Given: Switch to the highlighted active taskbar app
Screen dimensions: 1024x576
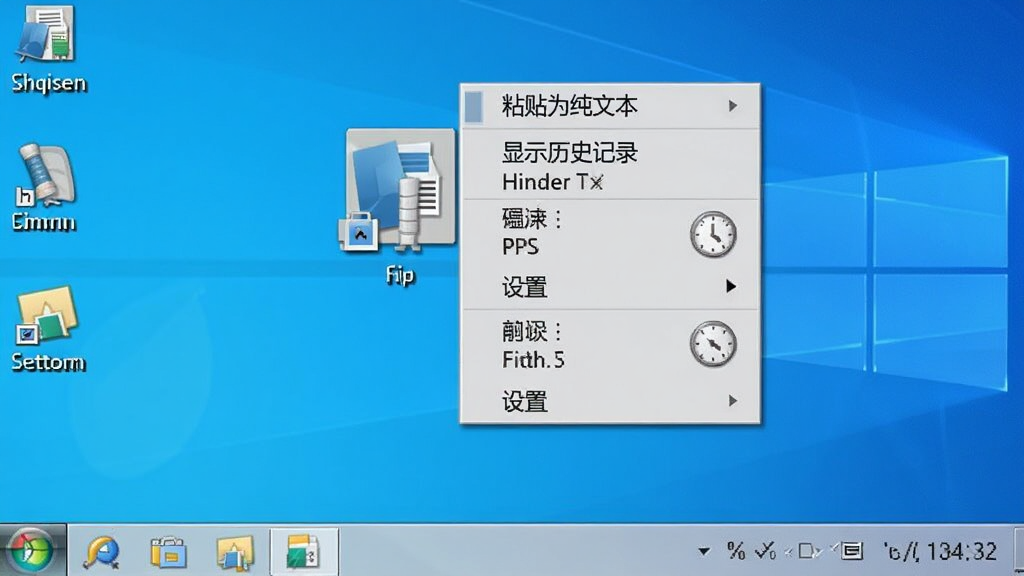Looking at the screenshot, I should click(303, 552).
